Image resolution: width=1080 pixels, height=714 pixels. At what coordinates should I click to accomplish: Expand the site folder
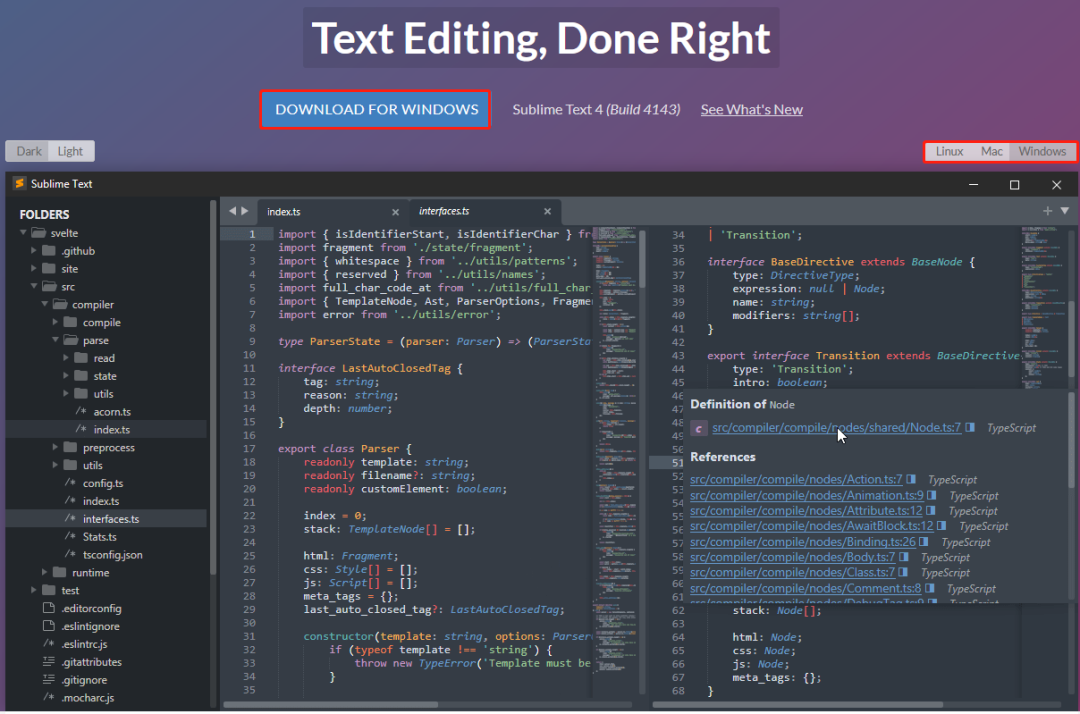click(34, 269)
